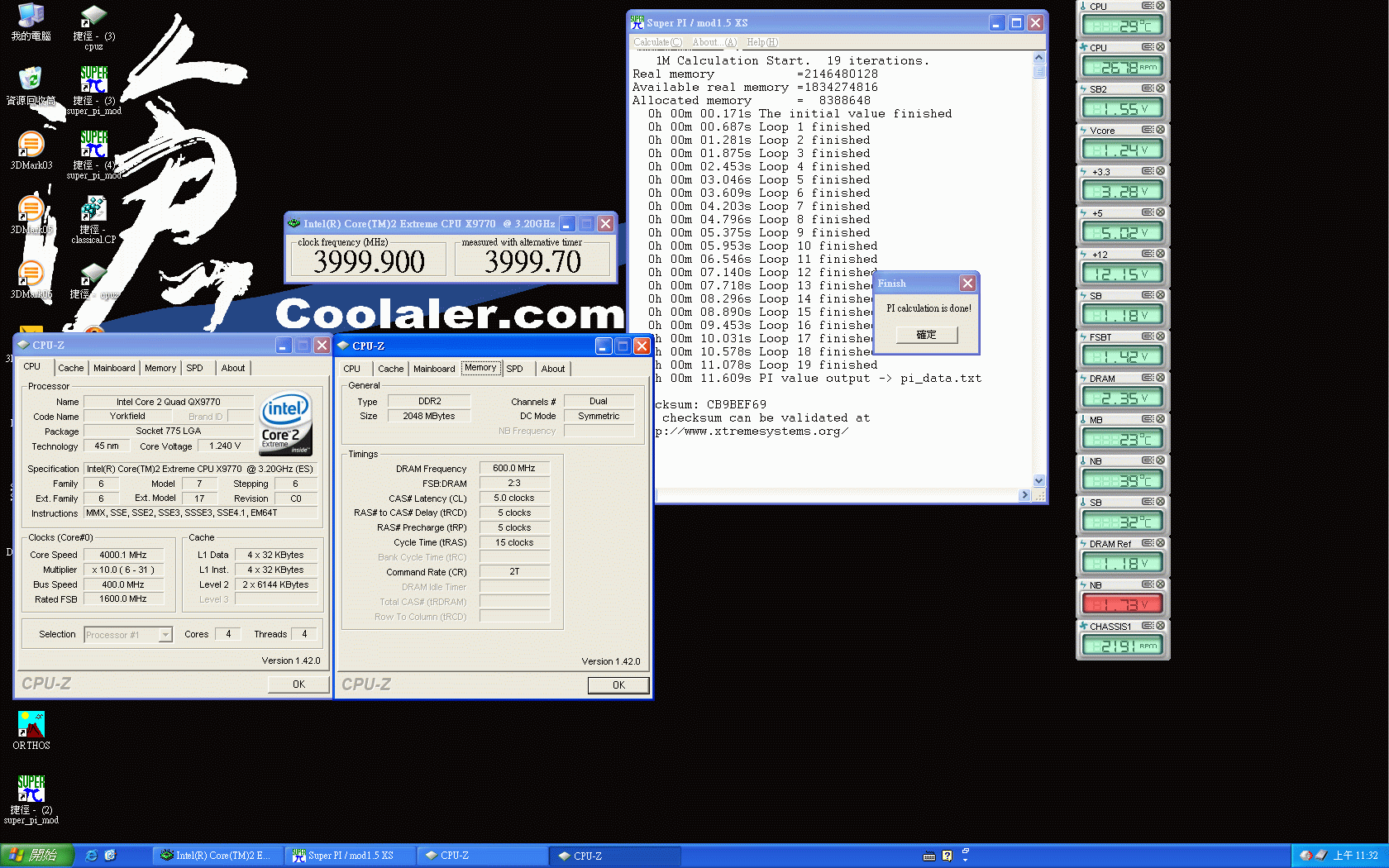1389x868 pixels.
Task: Switch to Mainboard tab in left CPU-Z
Action: (x=114, y=369)
